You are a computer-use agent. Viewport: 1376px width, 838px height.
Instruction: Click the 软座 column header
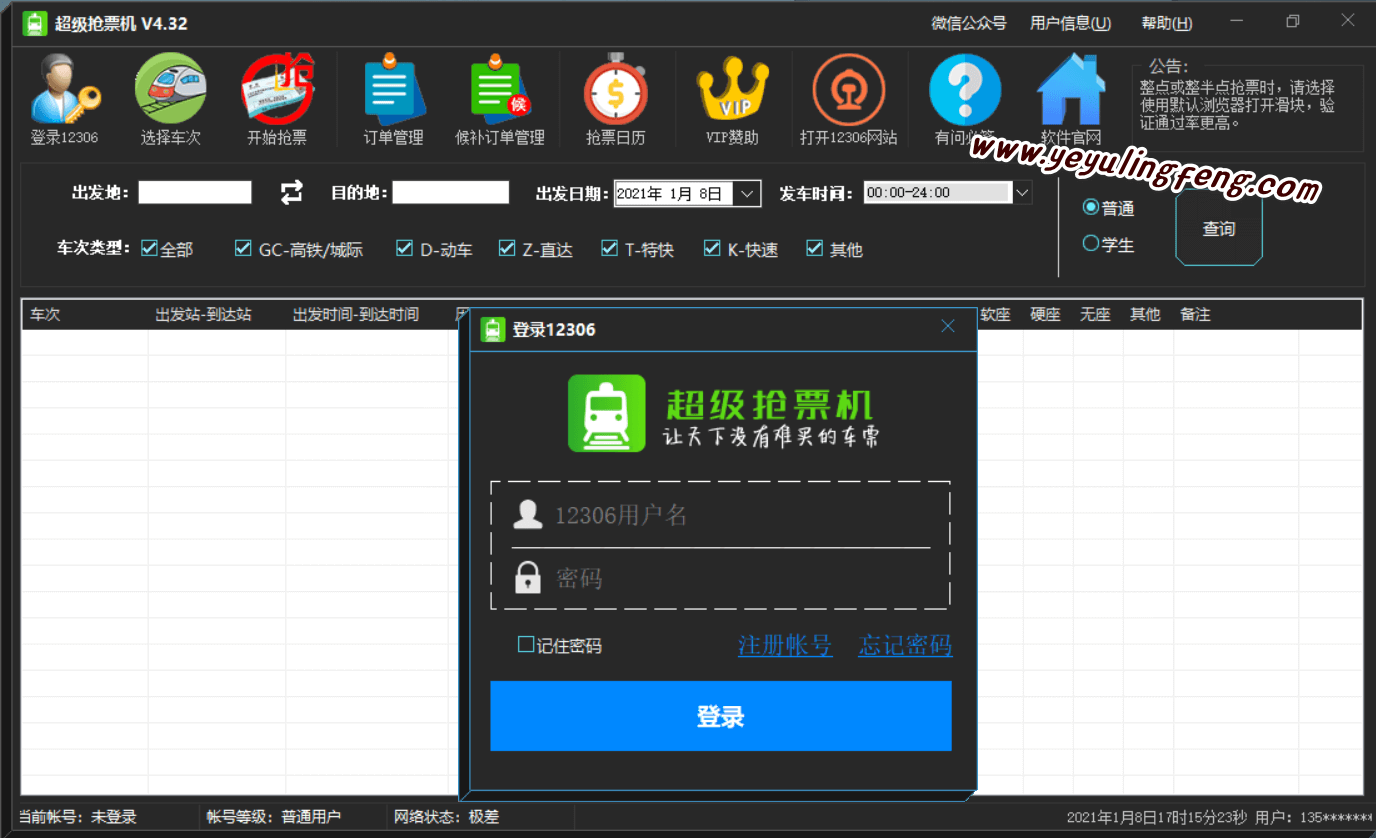996,314
